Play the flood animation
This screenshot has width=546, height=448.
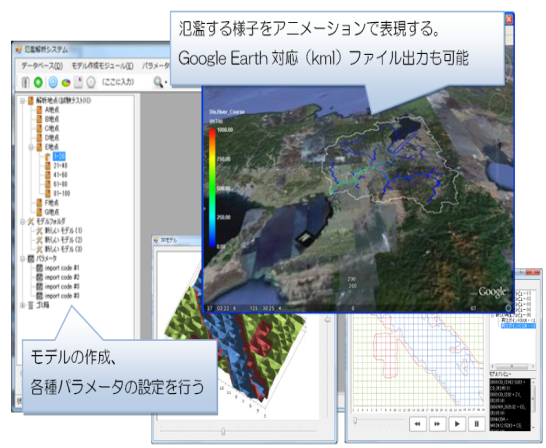pos(457,424)
